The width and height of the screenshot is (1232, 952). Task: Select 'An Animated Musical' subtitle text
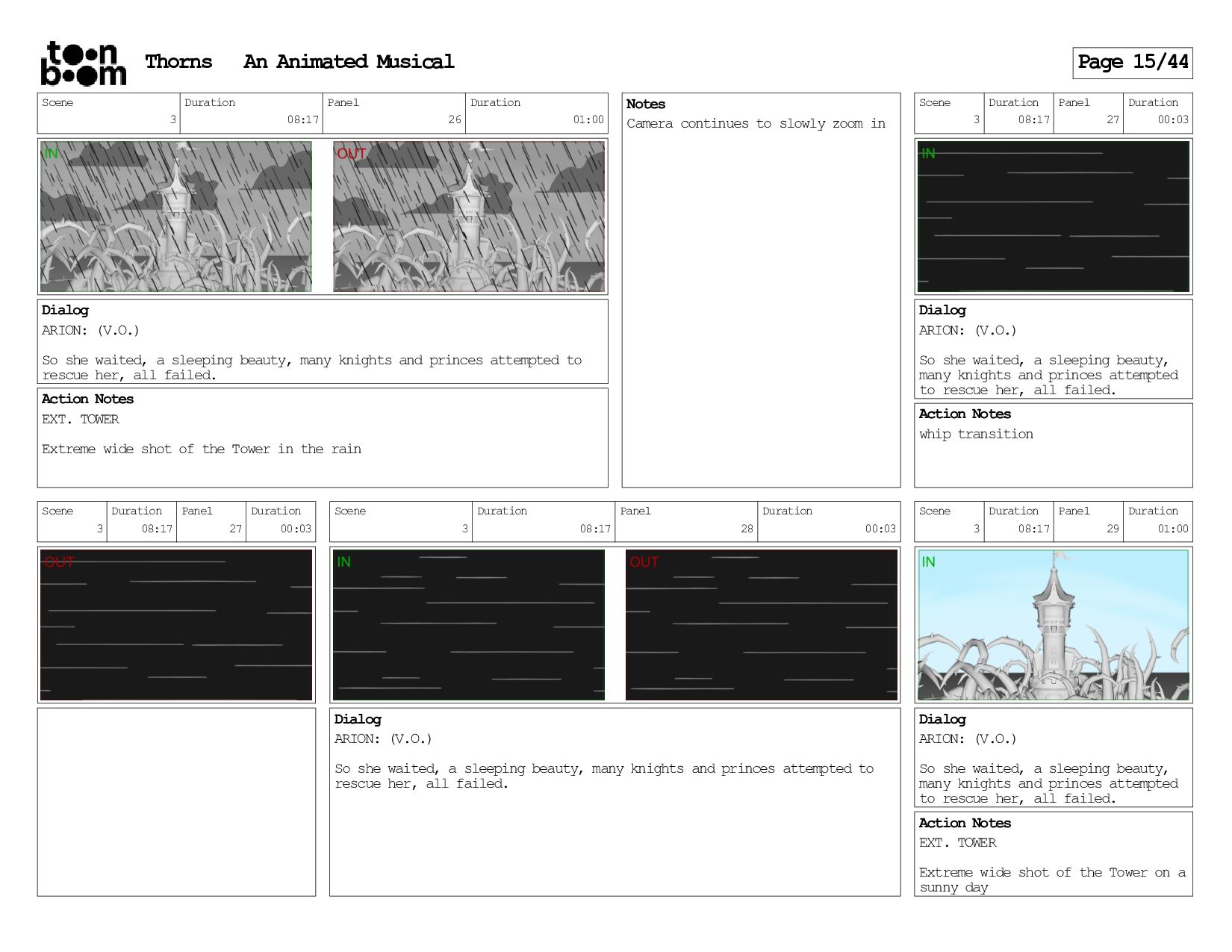[x=349, y=61]
